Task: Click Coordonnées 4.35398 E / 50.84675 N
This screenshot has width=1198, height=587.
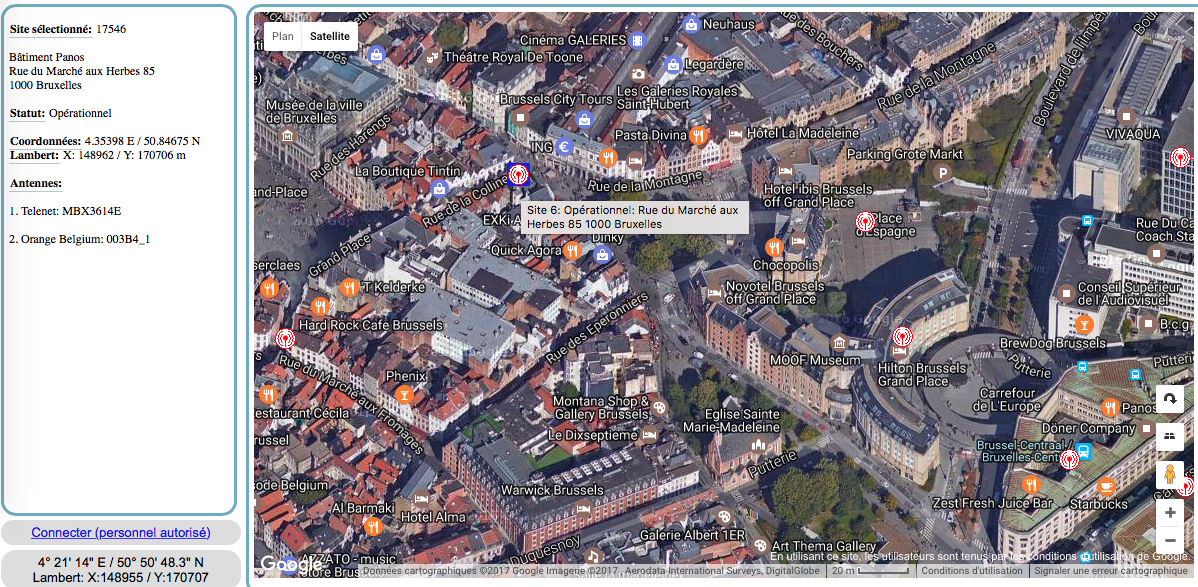Action: [x=105, y=141]
